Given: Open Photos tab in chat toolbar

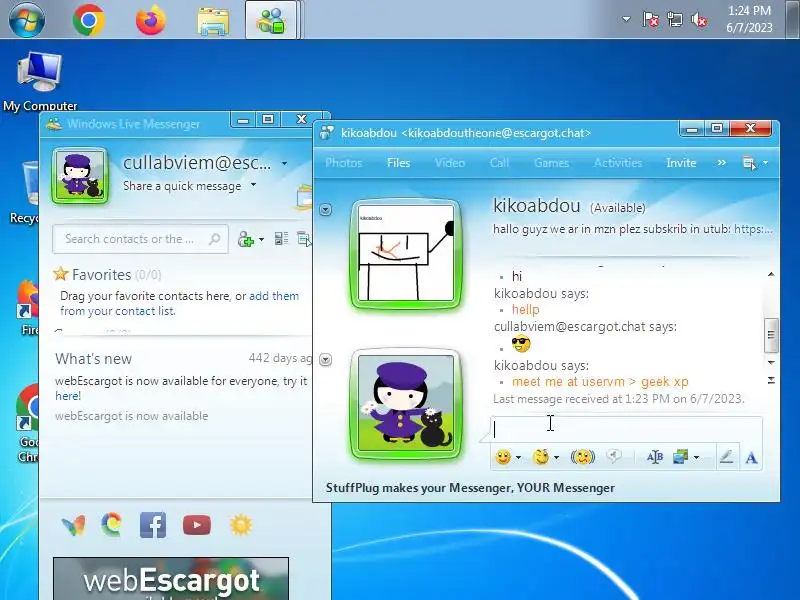Looking at the screenshot, I should [343, 163].
